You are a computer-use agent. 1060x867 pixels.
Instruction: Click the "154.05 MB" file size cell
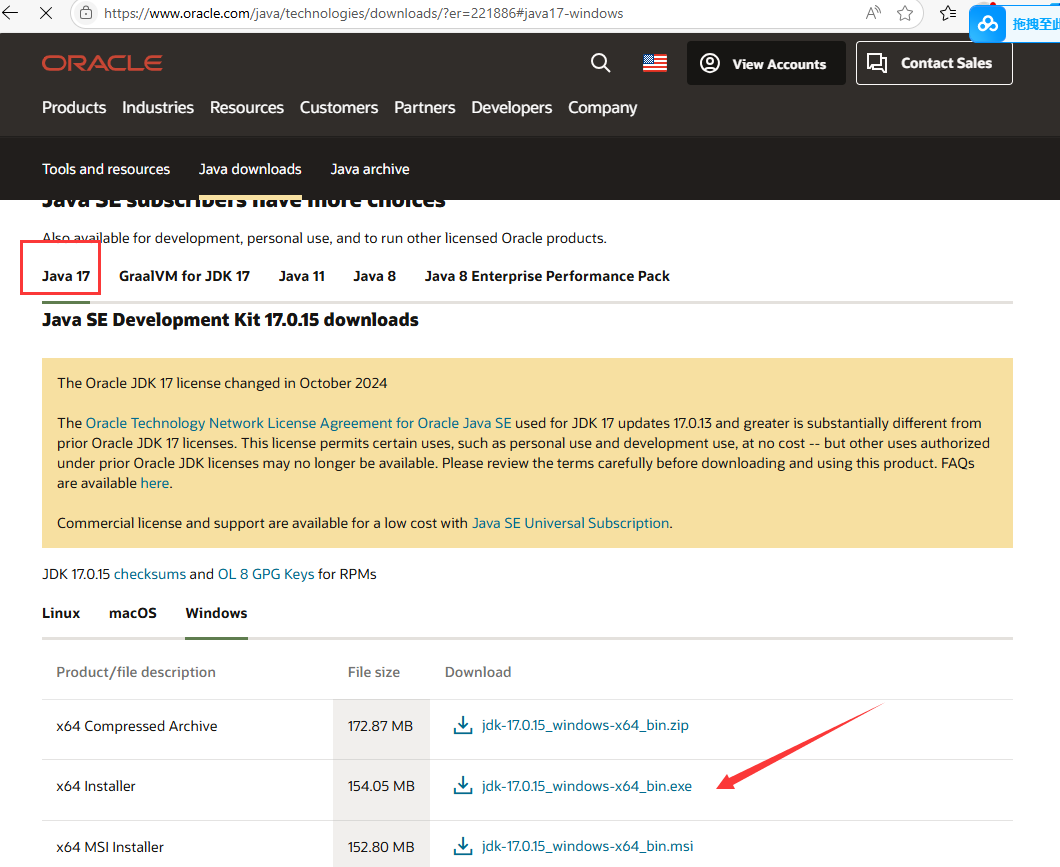pos(381,786)
